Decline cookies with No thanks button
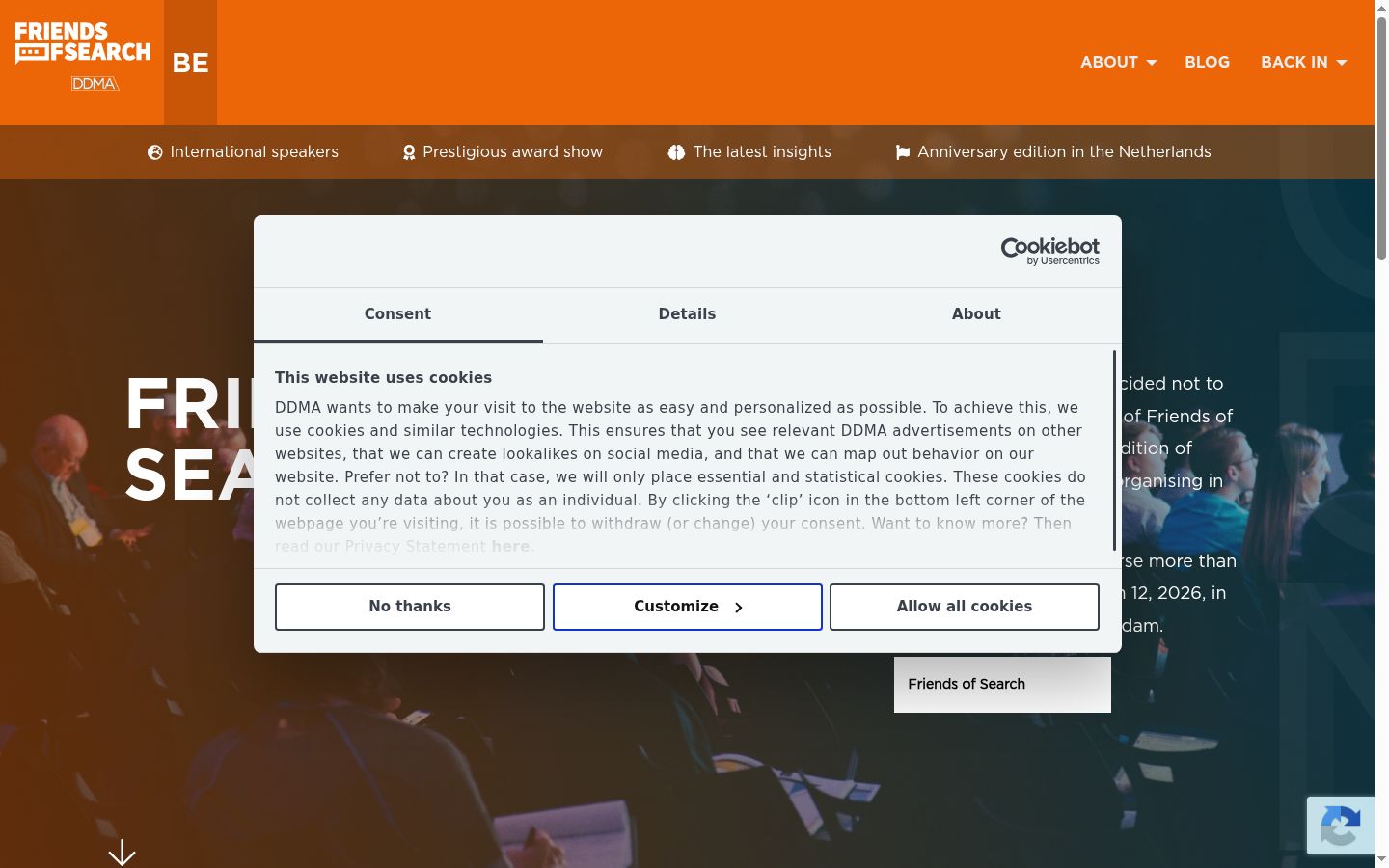This screenshot has width=1389, height=868. tap(410, 607)
